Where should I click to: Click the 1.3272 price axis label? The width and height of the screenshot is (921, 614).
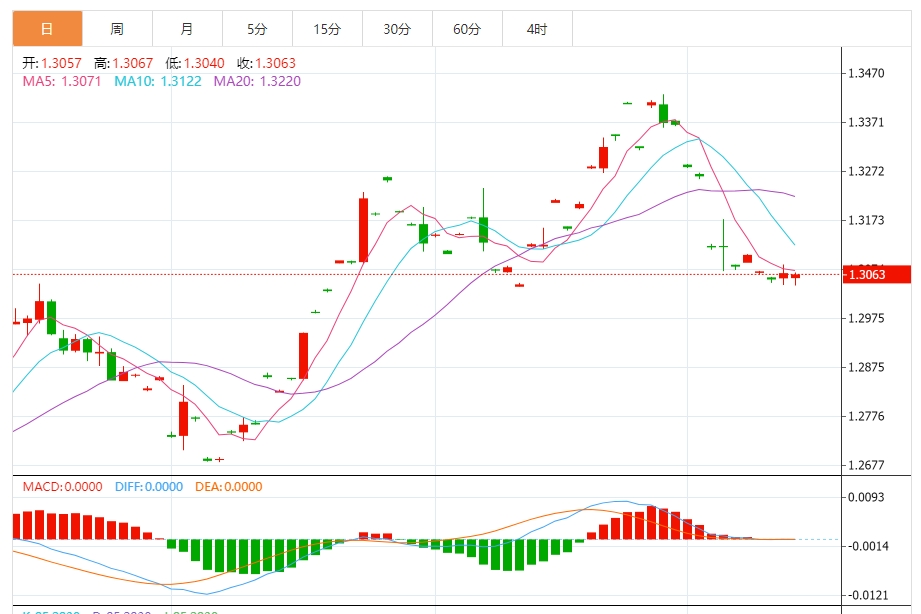click(866, 172)
